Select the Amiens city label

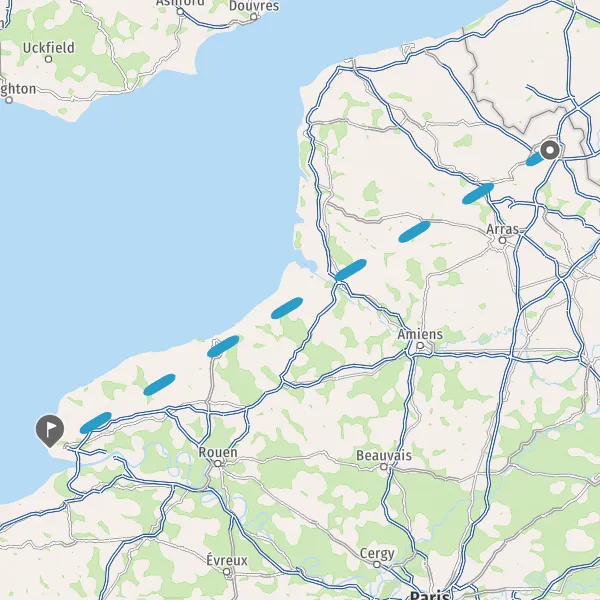coord(420,334)
